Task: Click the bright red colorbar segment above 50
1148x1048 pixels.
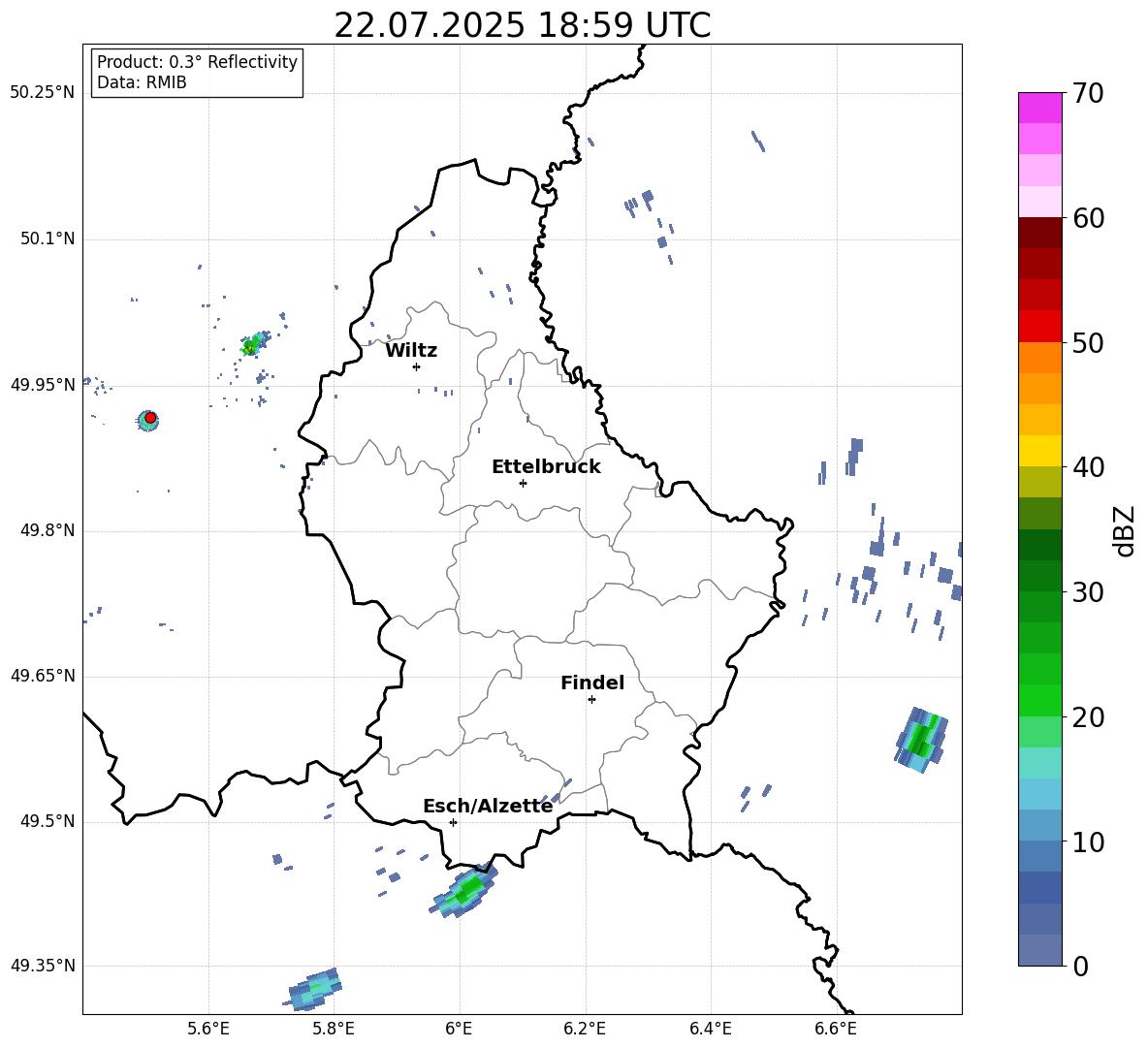Action: pos(1039,327)
